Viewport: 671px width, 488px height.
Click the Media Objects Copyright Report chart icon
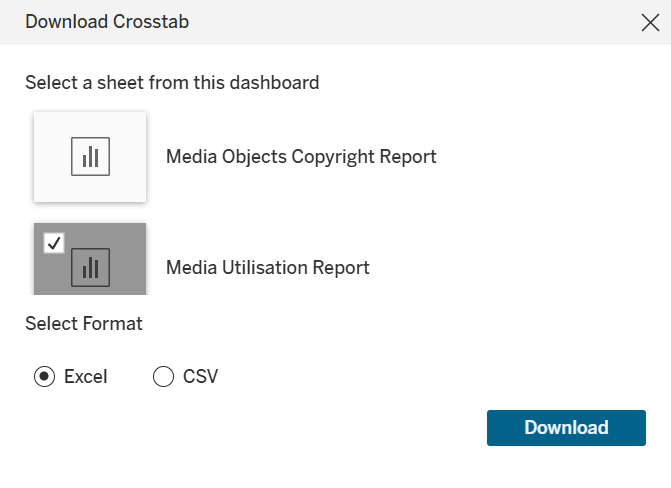click(90, 157)
